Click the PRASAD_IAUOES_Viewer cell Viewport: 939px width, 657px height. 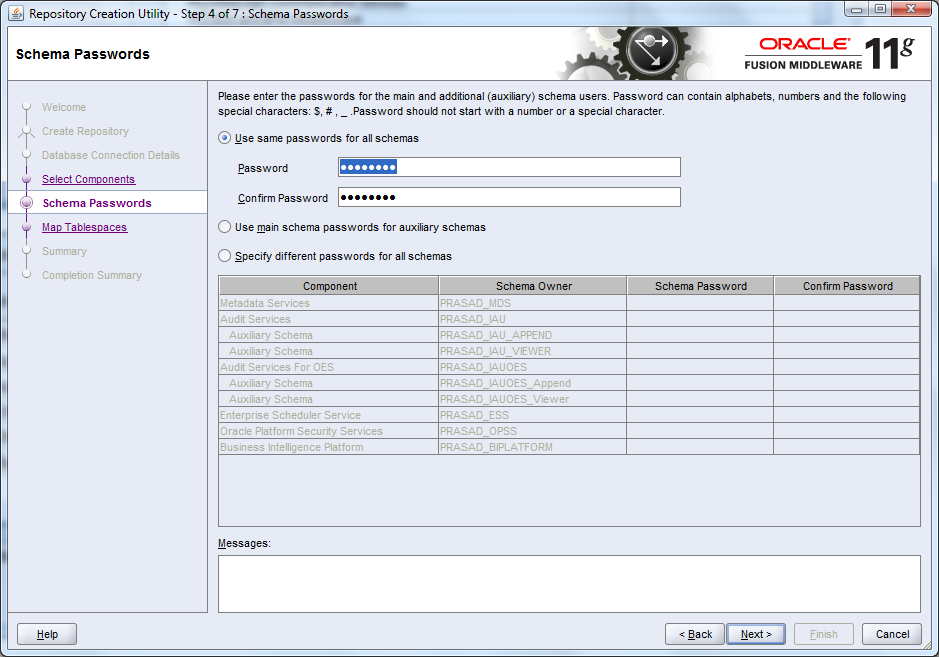pyautogui.click(x=533, y=399)
